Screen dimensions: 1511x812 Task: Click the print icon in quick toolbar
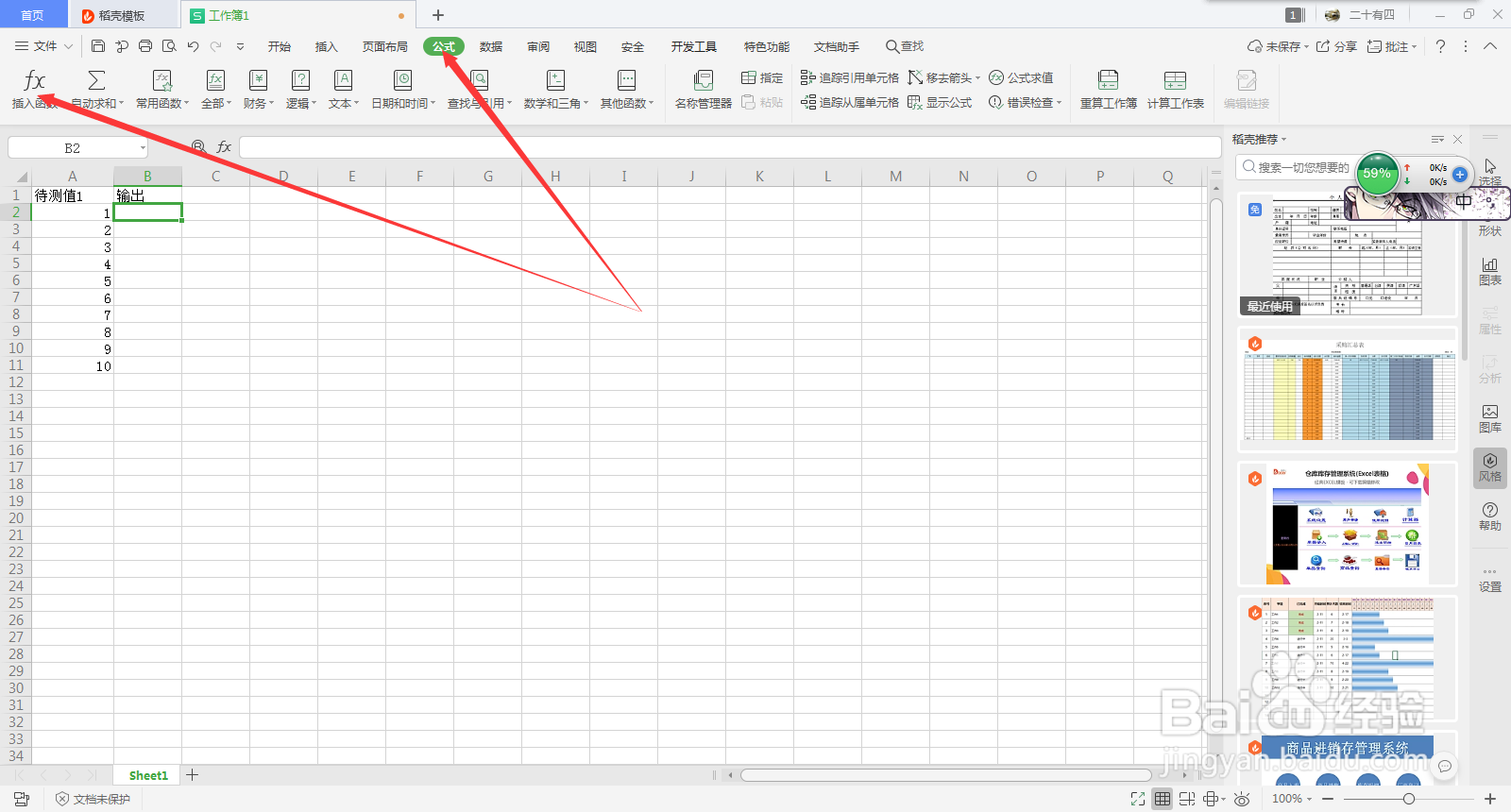click(x=145, y=46)
